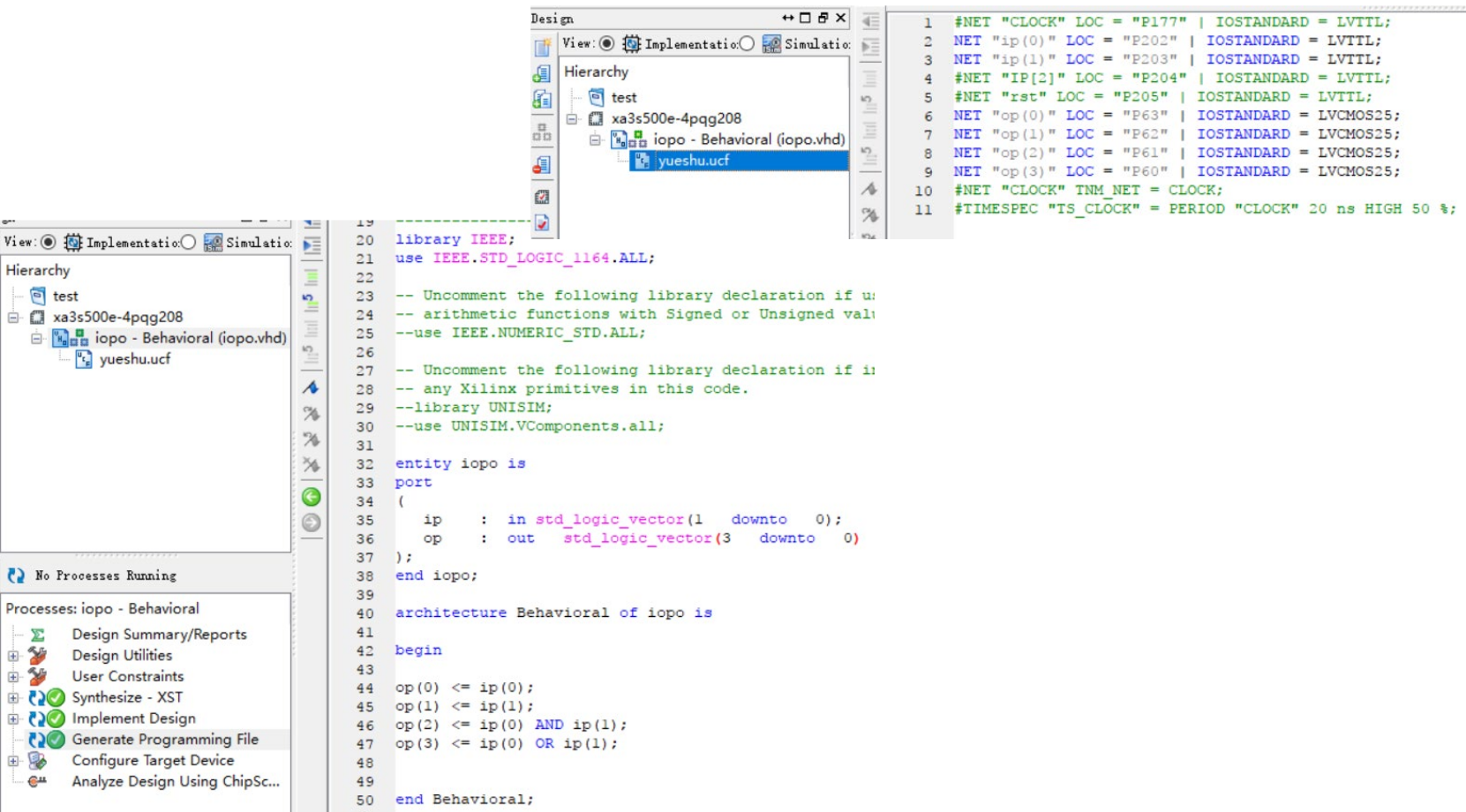Click the VHDL line 'op(3) <= ip(0) OR ip(1);'
This screenshot has width=1466, height=812.
pos(507,743)
